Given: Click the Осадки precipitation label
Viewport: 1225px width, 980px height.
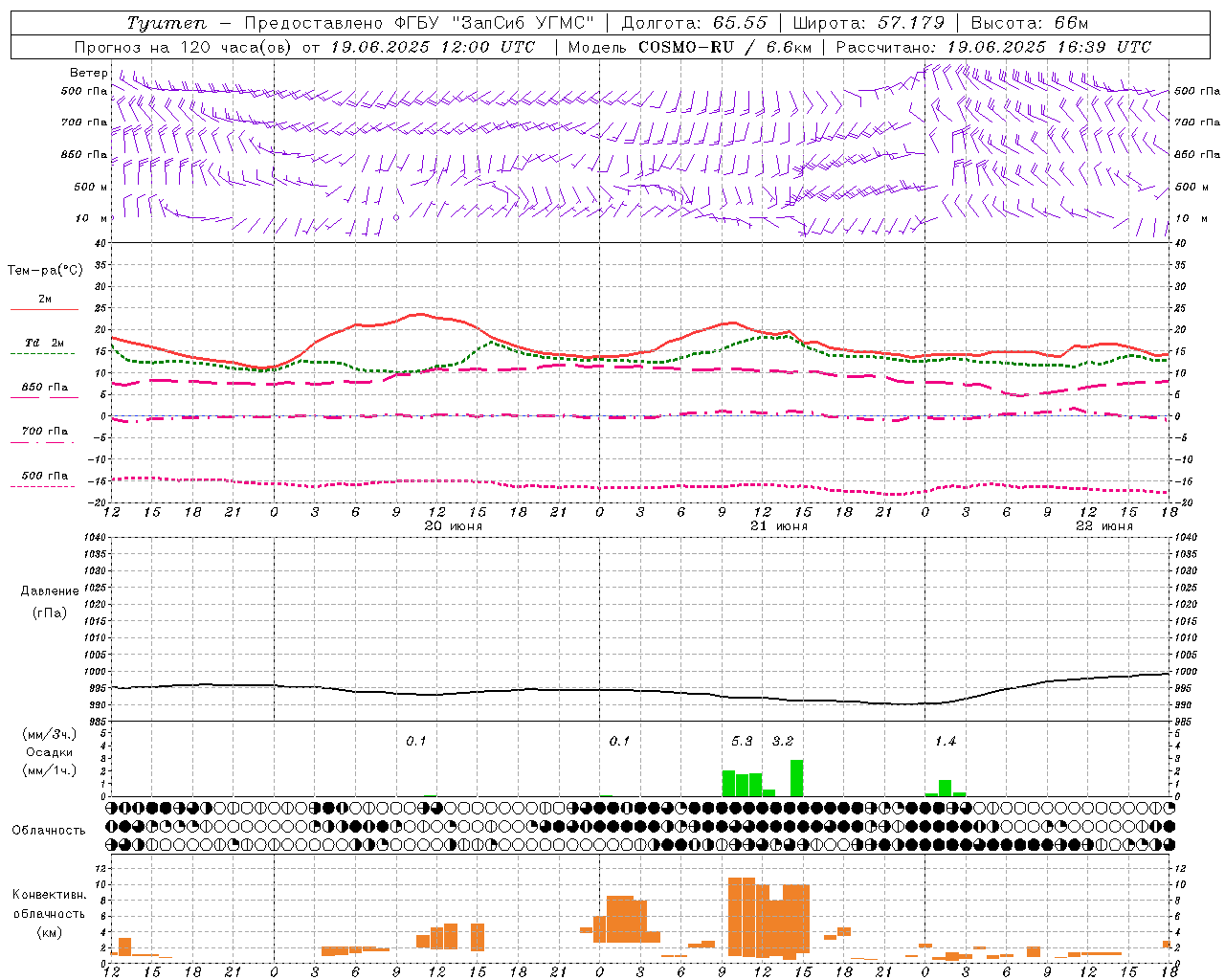Looking at the screenshot, I should (x=50, y=752).
